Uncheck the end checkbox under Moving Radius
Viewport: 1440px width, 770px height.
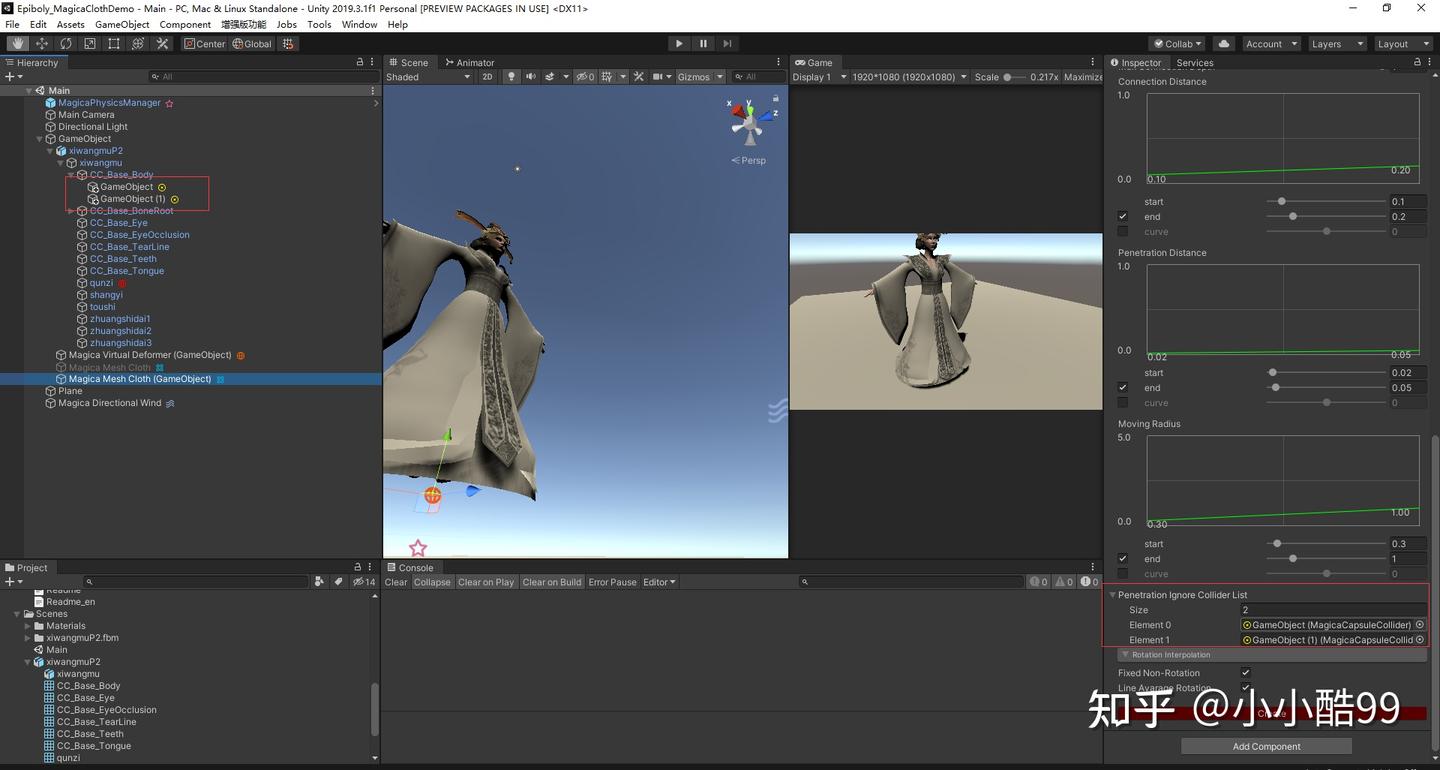tap(1122, 558)
